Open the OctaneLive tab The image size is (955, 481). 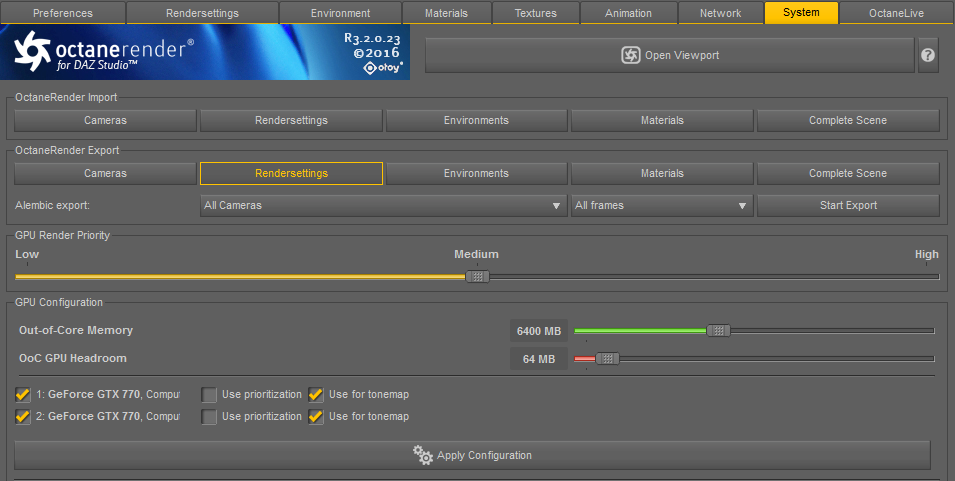point(897,13)
